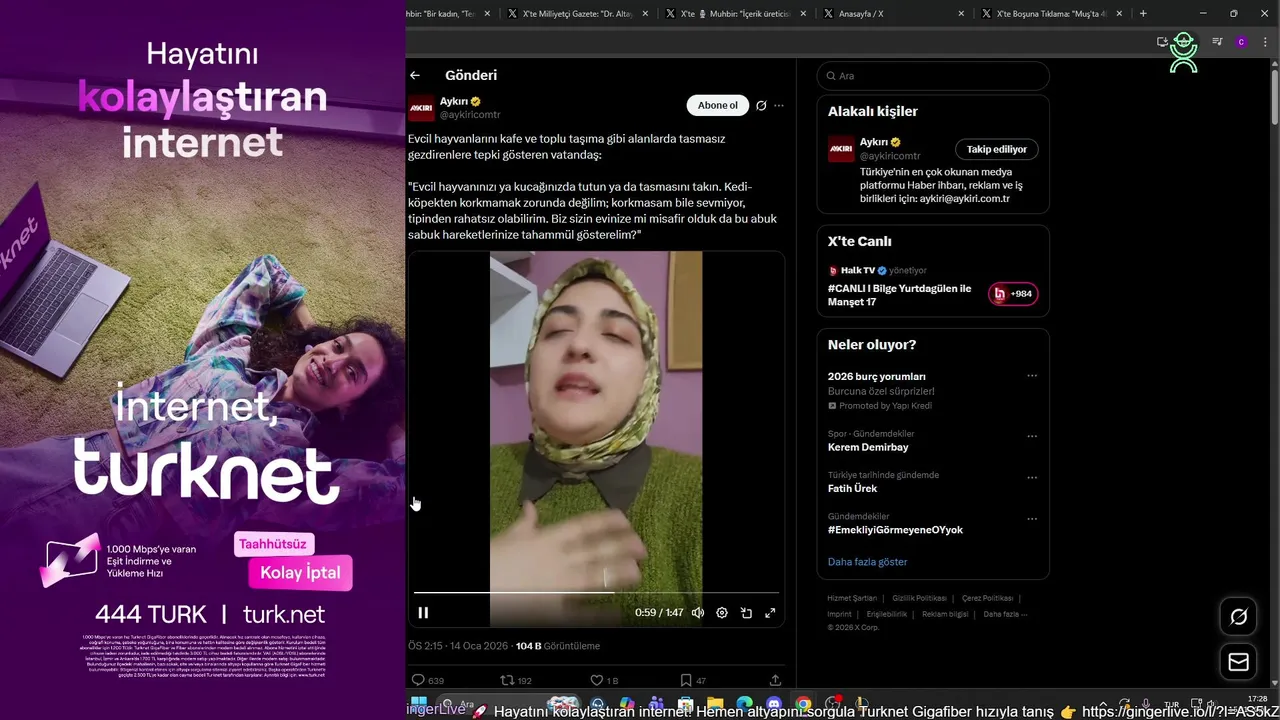Expand the Daha fazla footer menu
This screenshot has height=720, width=1280.
coord(1005,614)
